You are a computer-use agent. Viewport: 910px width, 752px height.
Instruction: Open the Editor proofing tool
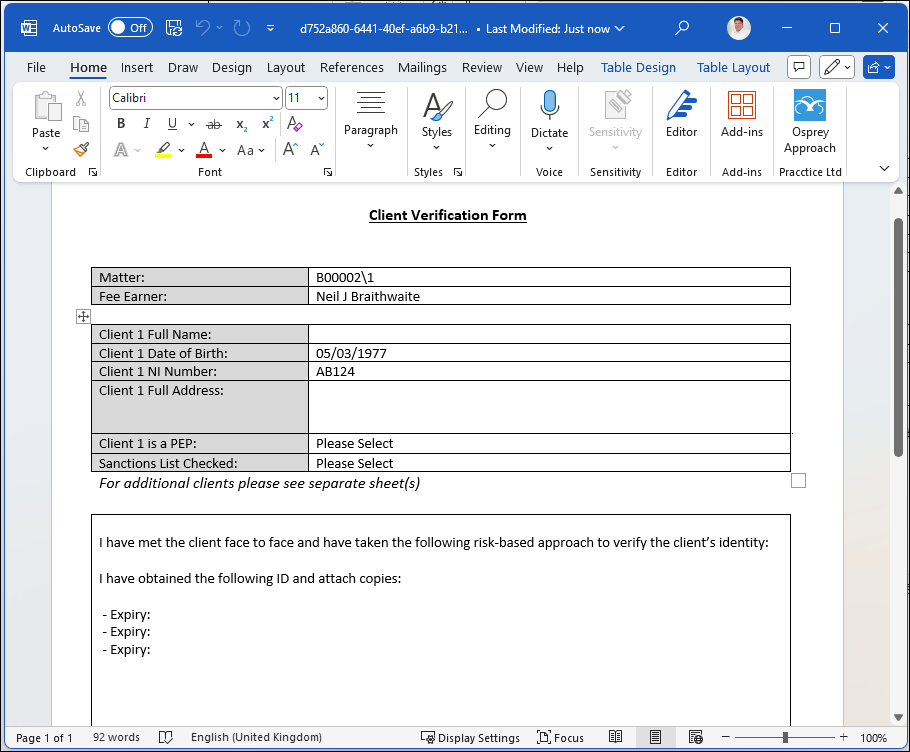681,113
